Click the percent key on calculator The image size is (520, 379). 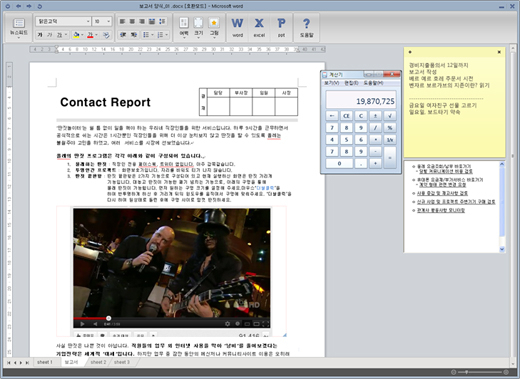point(390,128)
